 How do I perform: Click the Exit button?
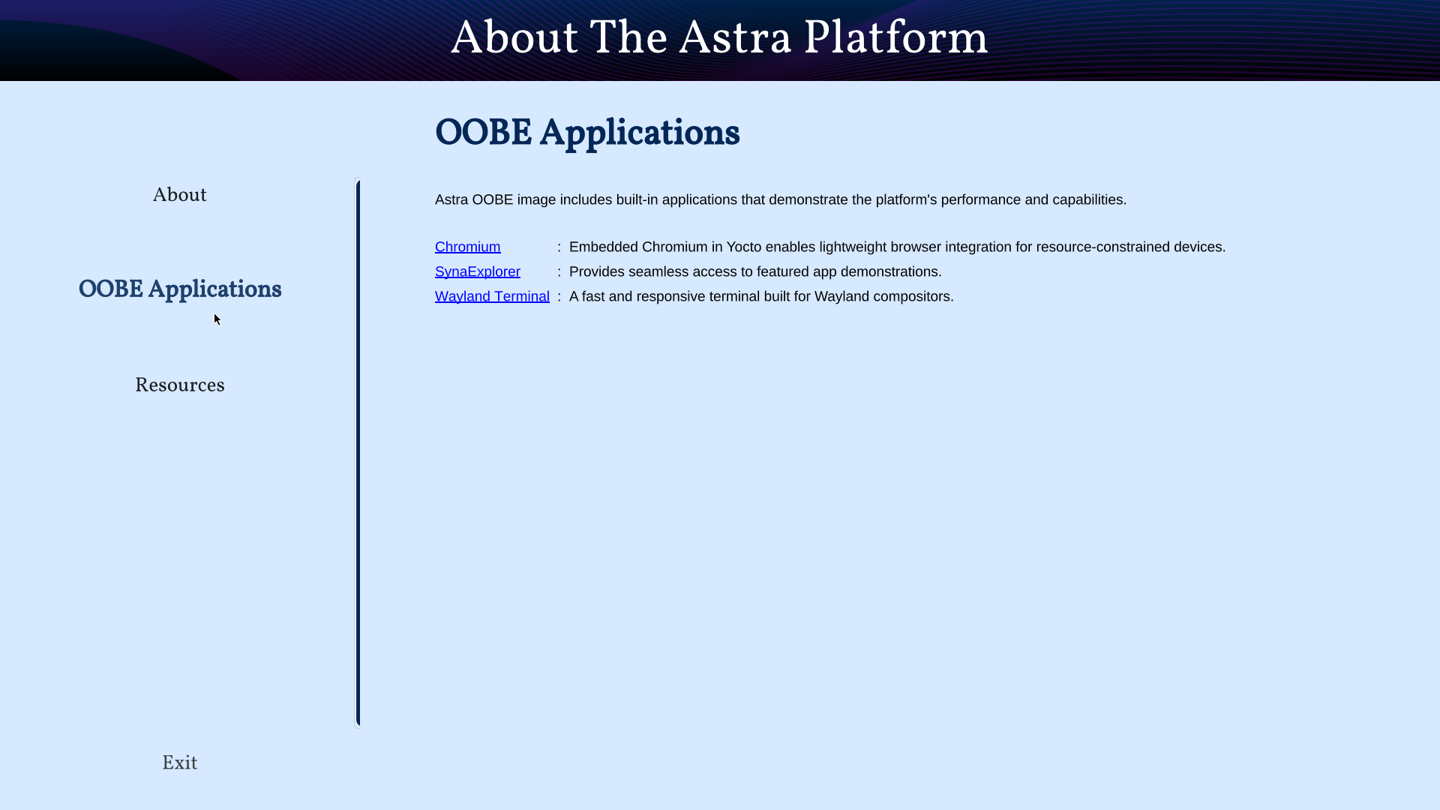tap(180, 764)
